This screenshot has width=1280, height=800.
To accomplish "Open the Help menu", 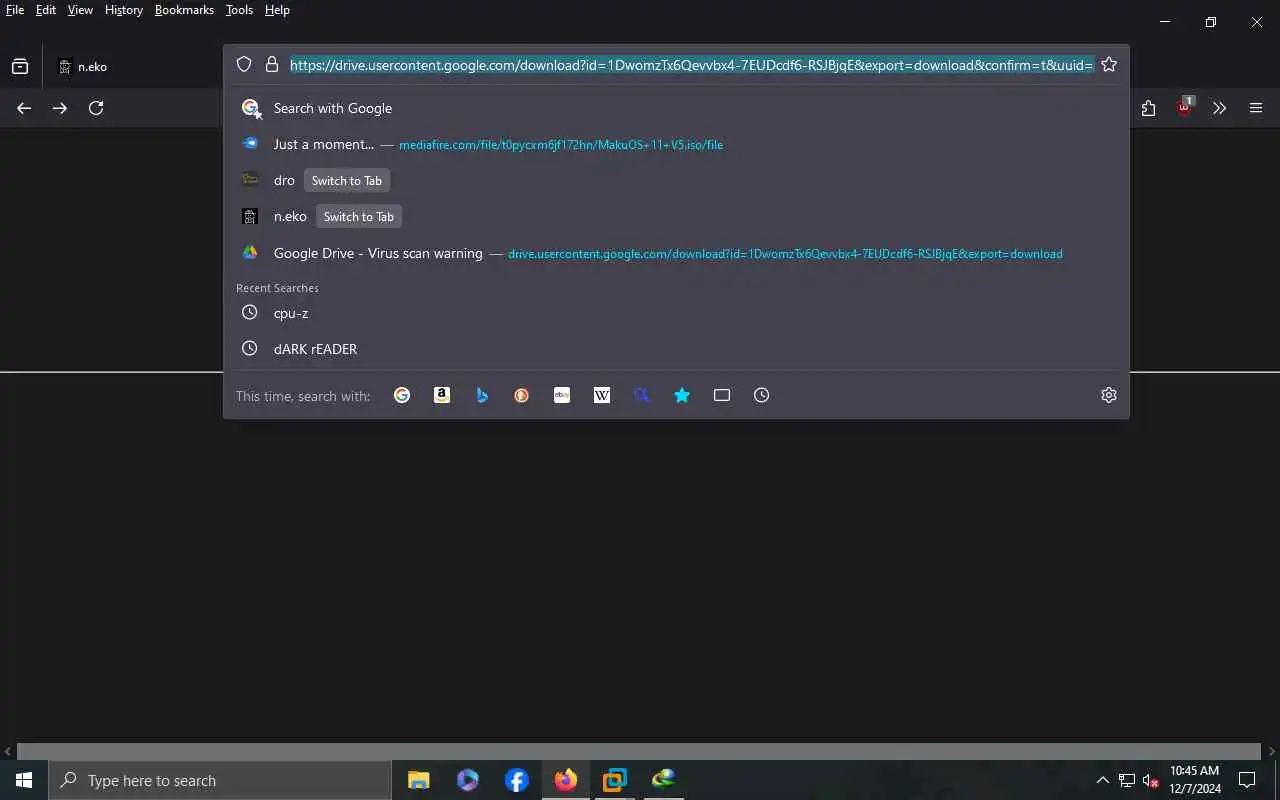I will point(277,10).
